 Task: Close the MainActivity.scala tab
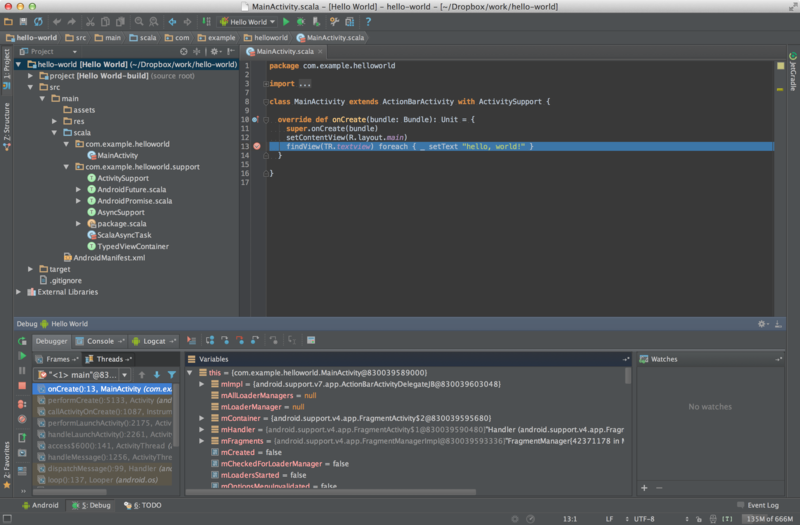click(320, 52)
